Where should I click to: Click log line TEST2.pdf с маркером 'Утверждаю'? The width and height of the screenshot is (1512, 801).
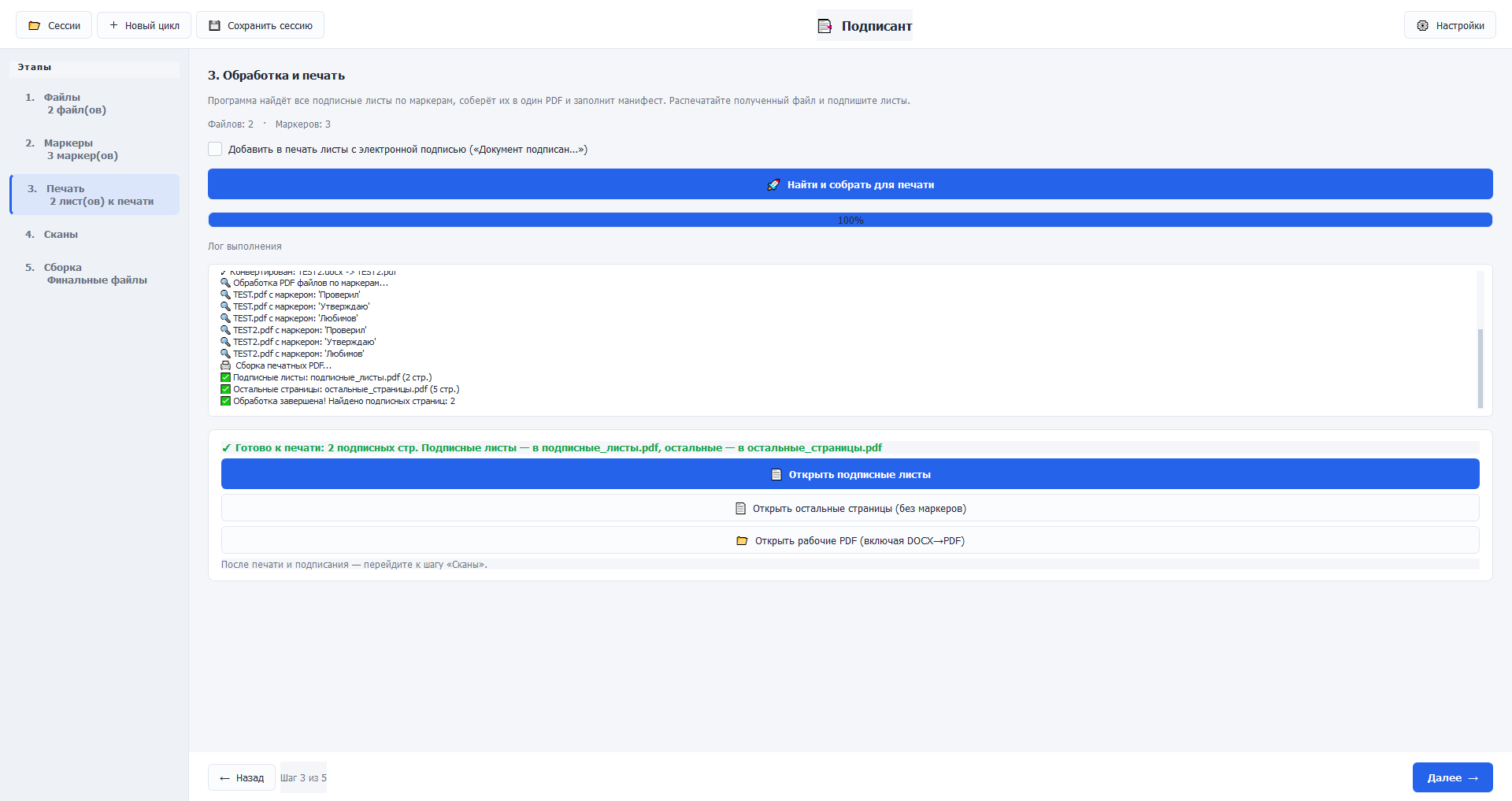[298, 342]
